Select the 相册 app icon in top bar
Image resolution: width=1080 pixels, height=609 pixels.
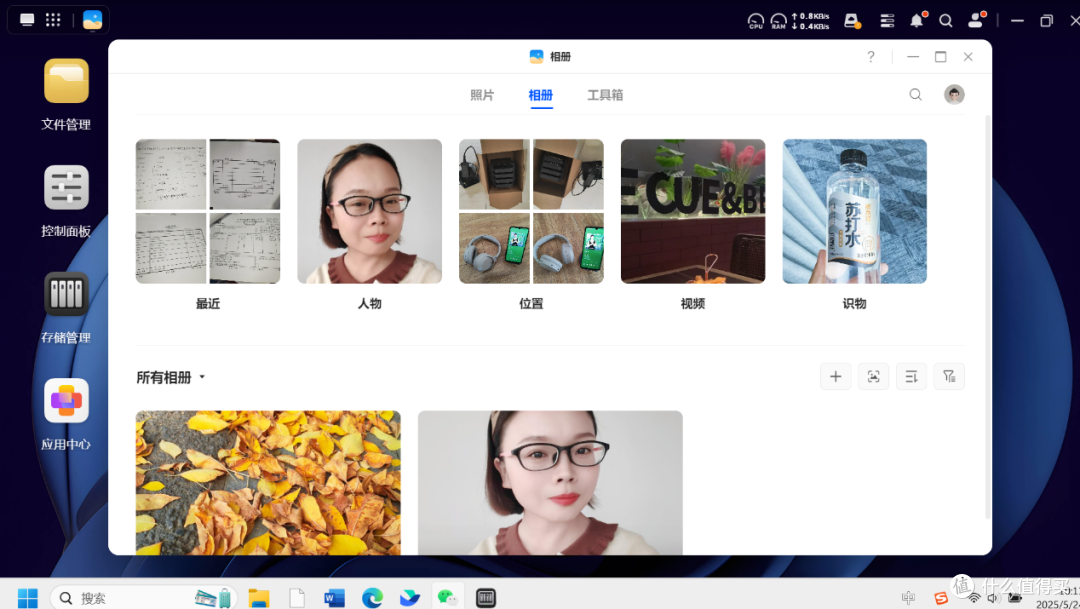[x=92, y=20]
